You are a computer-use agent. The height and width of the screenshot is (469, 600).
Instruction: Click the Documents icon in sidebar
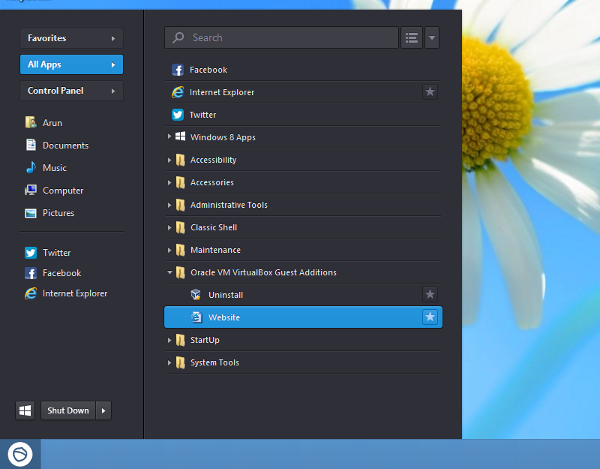[x=31, y=145]
